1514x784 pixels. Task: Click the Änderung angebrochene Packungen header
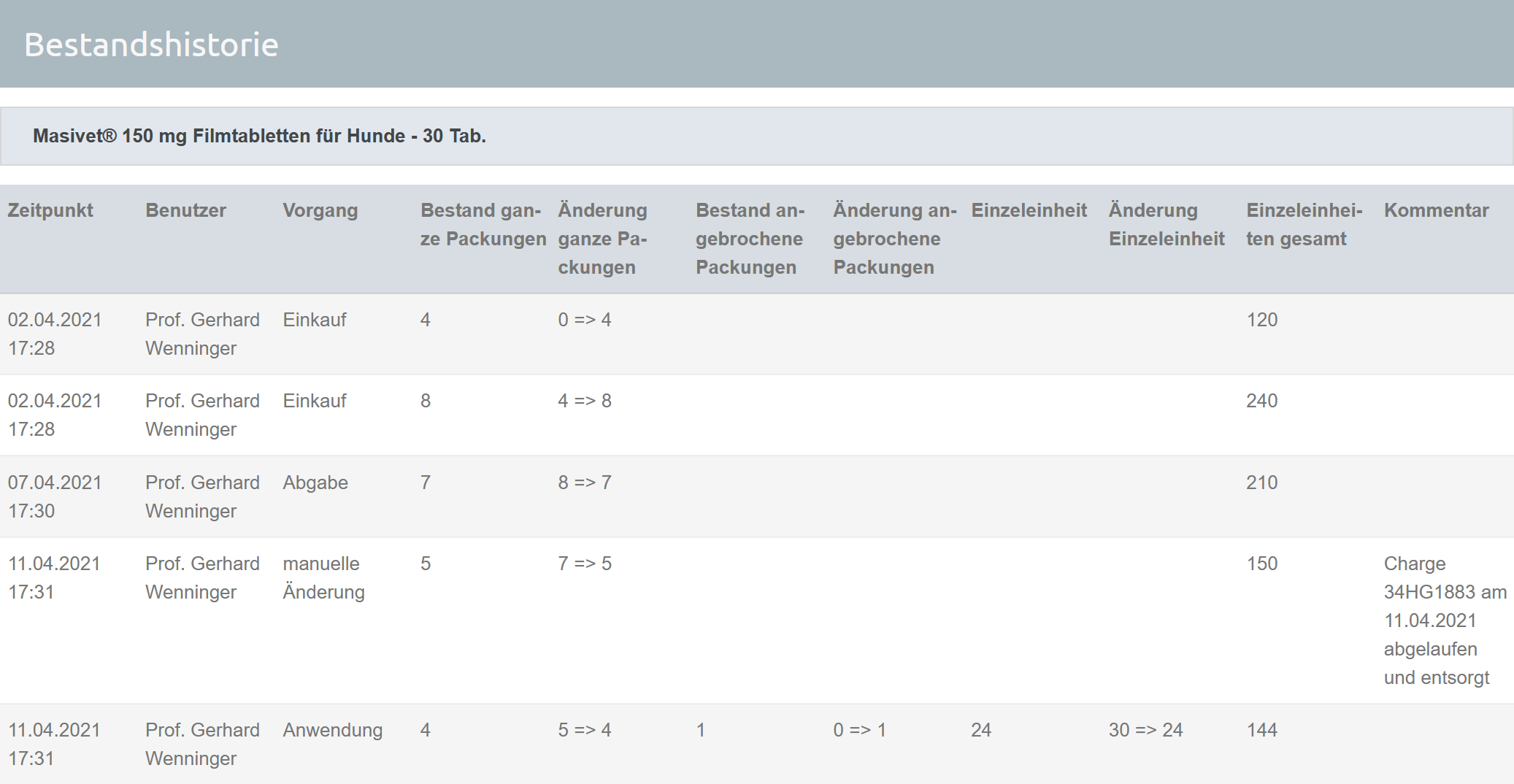click(x=895, y=239)
